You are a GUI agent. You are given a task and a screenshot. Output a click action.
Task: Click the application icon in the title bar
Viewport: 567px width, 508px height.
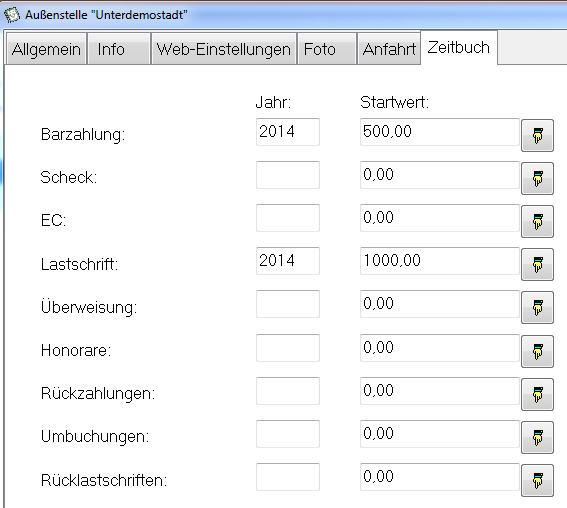[12, 15]
